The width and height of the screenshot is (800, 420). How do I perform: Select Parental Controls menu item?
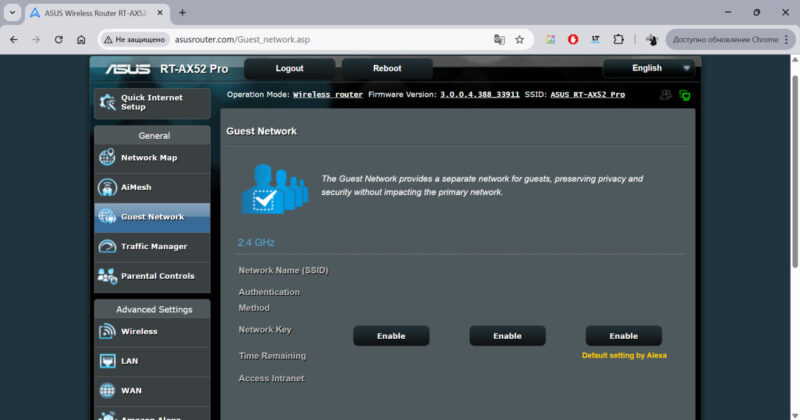pos(152,276)
